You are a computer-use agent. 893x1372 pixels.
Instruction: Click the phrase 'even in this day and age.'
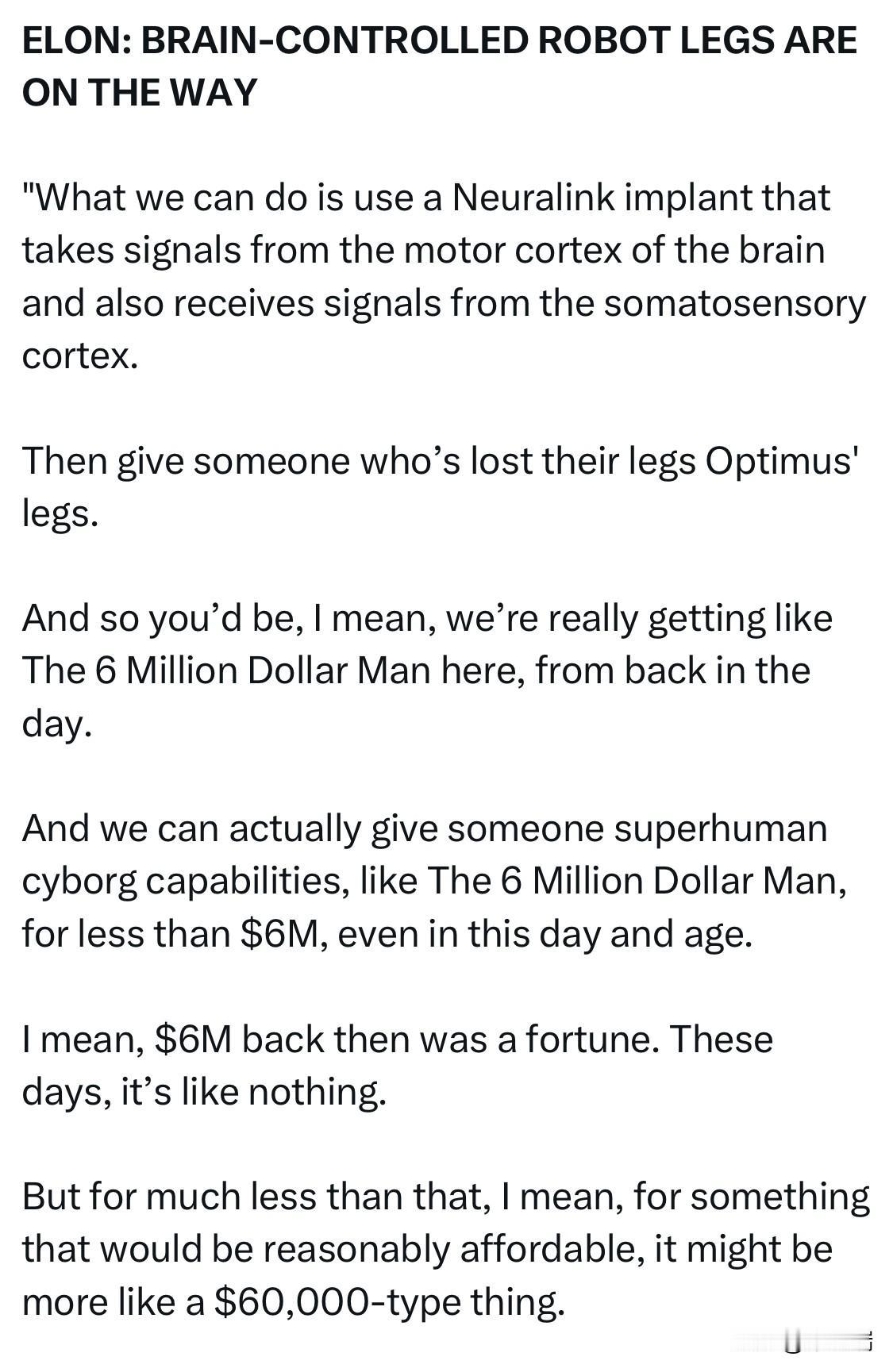pos(545,933)
